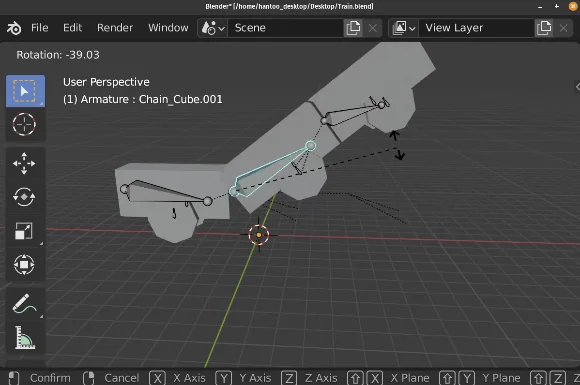Screen dimensions: 580x385
Task: Click X Axis constraint in status bar
Action: tap(178, 378)
